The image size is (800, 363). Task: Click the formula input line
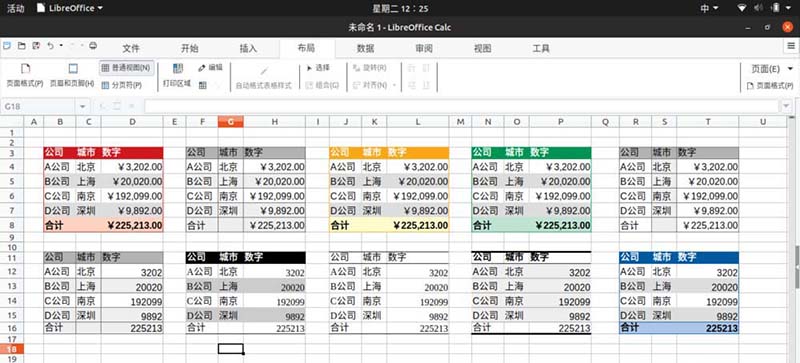[462, 106]
